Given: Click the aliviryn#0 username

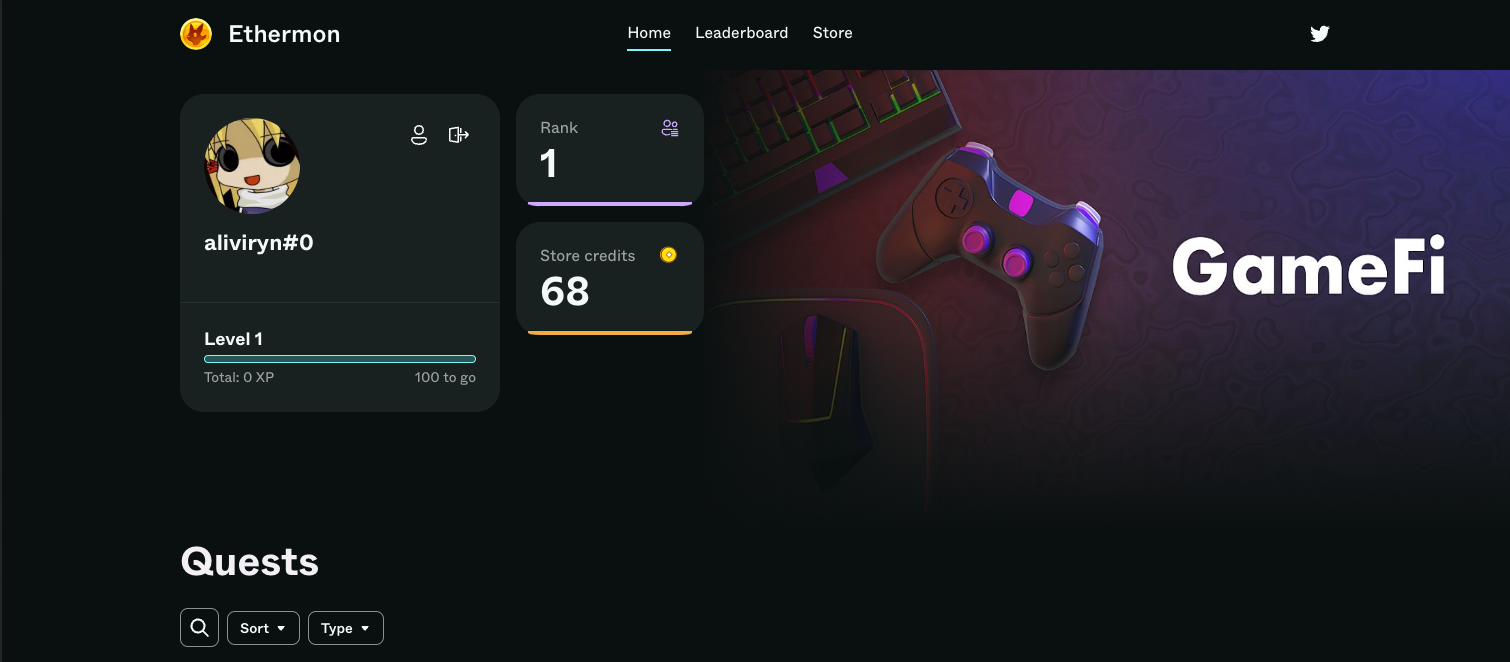Looking at the screenshot, I should click(x=258, y=243).
